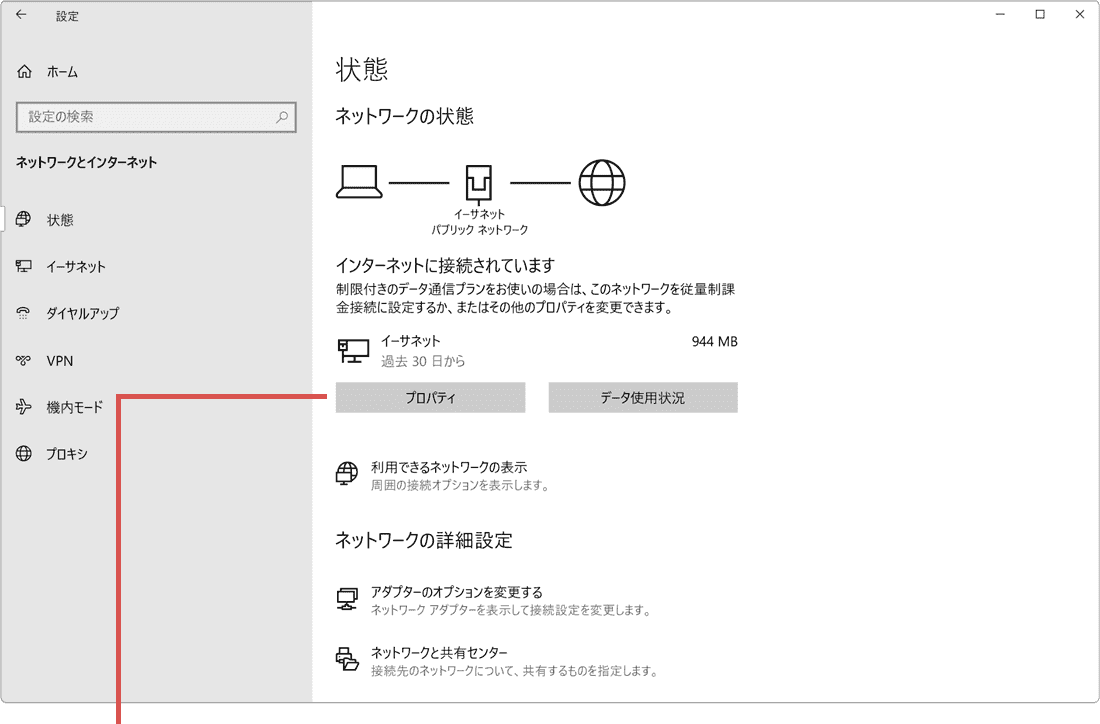Image resolution: width=1100 pixels, height=724 pixels.
Task: Select the VPN icon in the sidebar
Action: [24, 360]
